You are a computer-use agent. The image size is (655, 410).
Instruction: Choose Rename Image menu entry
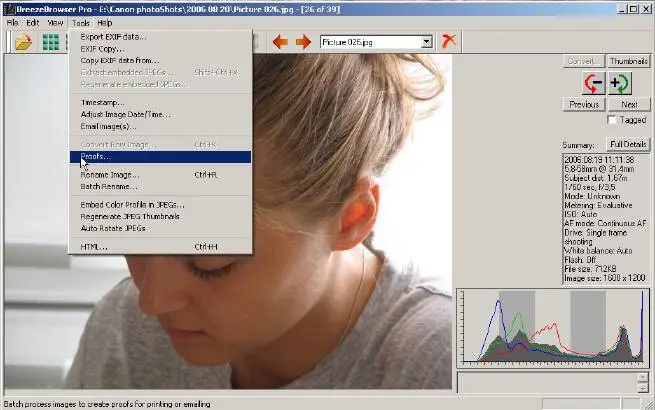[160, 175]
